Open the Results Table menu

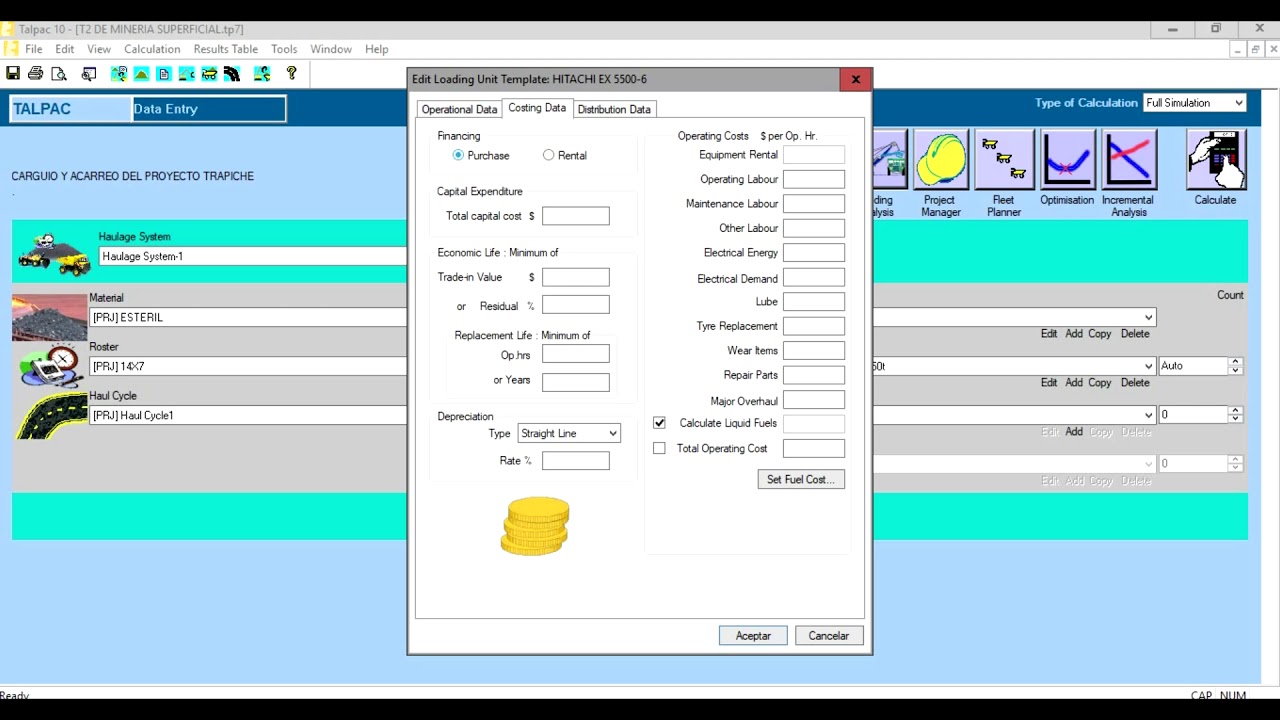click(226, 49)
